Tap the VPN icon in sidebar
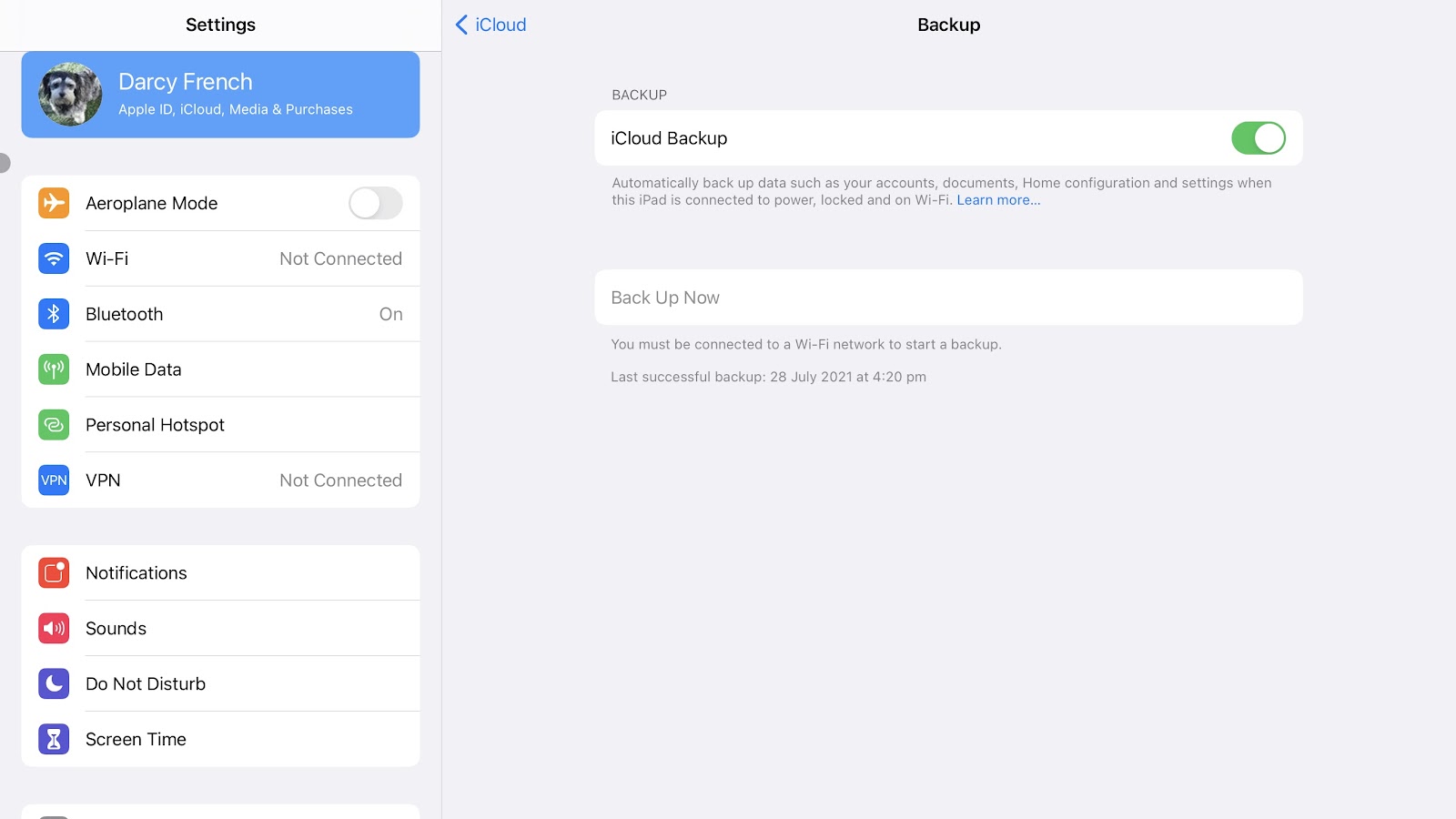1456x819 pixels. coord(54,480)
